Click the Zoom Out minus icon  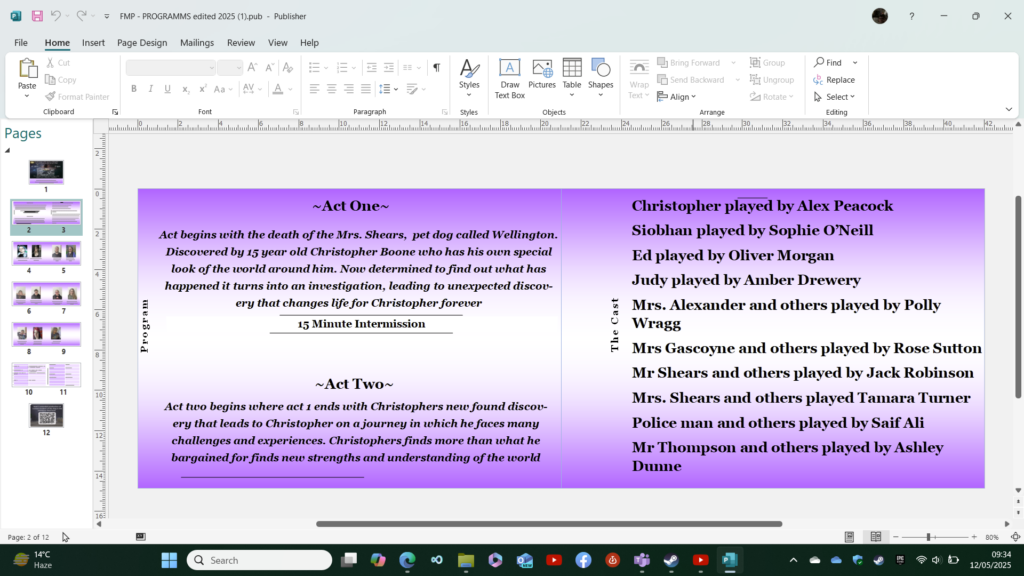point(896,537)
